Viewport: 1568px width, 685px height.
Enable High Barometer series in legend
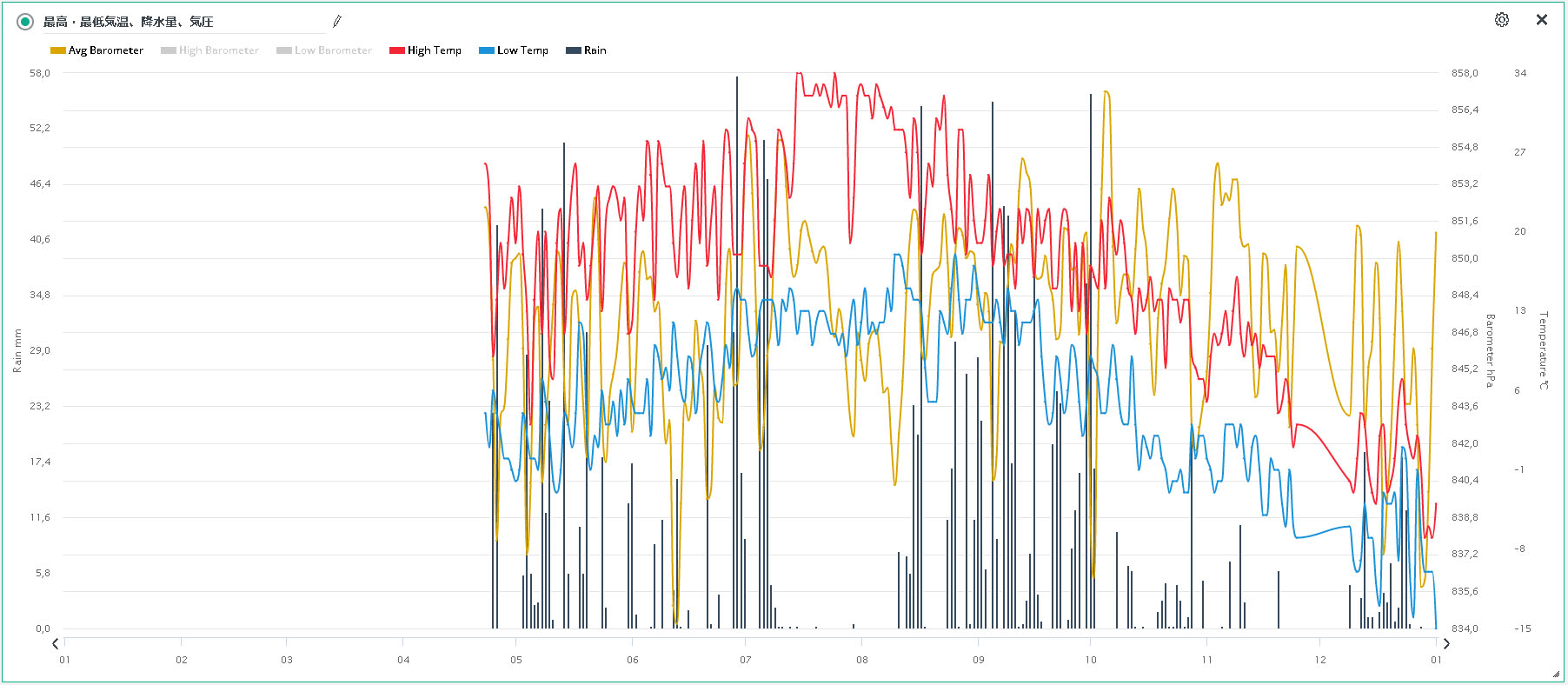coord(210,50)
